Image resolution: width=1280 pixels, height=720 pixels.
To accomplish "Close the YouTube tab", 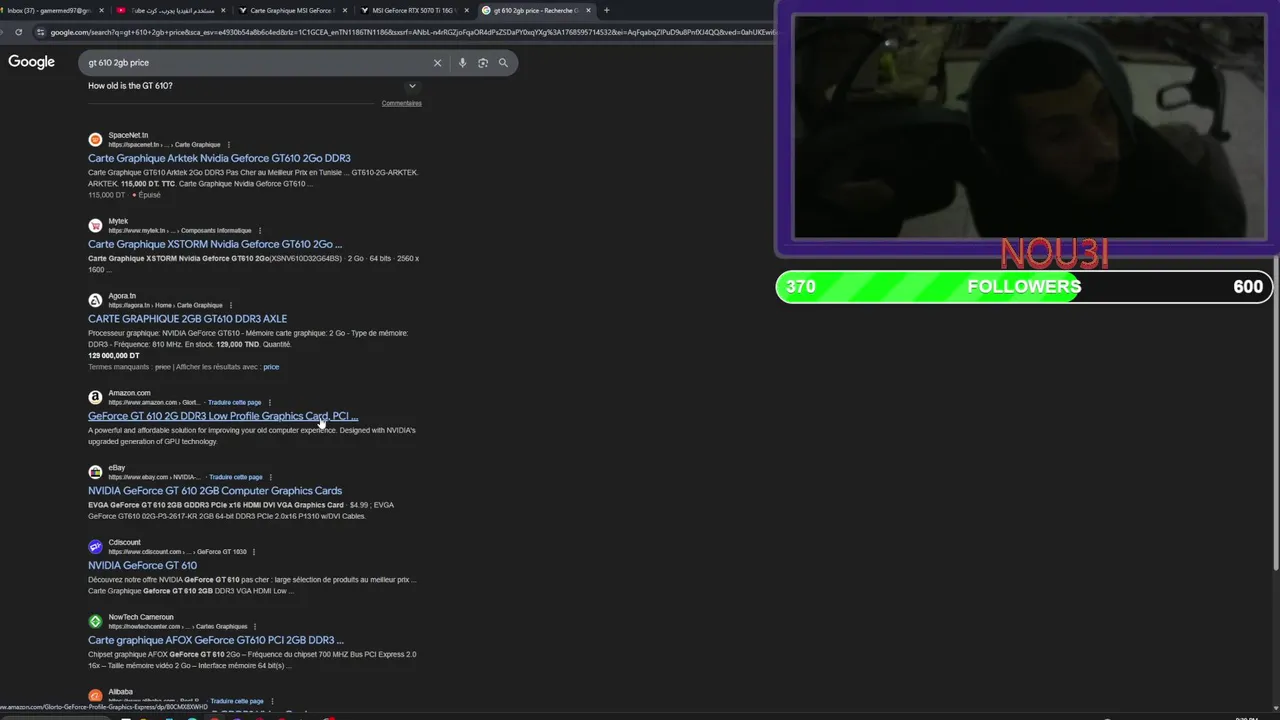I will [x=223, y=10].
